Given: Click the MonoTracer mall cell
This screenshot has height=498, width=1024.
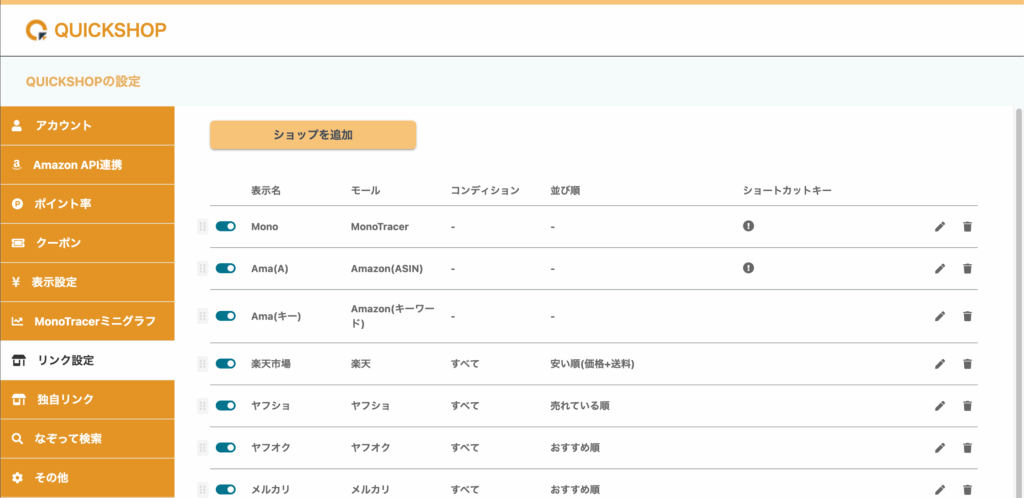Looking at the screenshot, I should 379,226.
